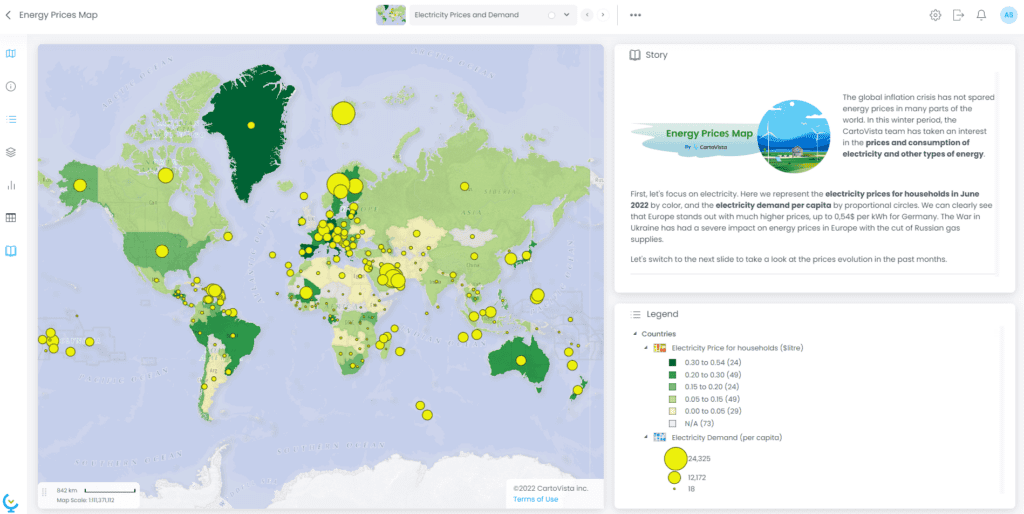Open the layers stack icon in sidebar
The width and height of the screenshot is (1024, 514).
click(10, 152)
